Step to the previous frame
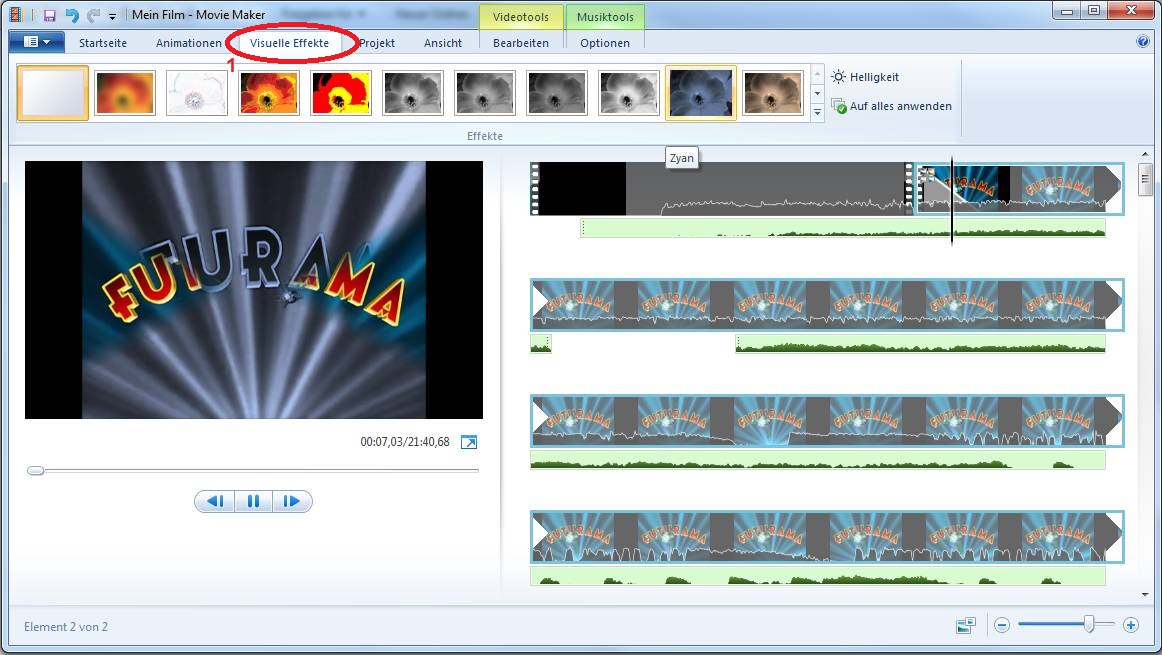This screenshot has height=655, width=1162. (214, 501)
